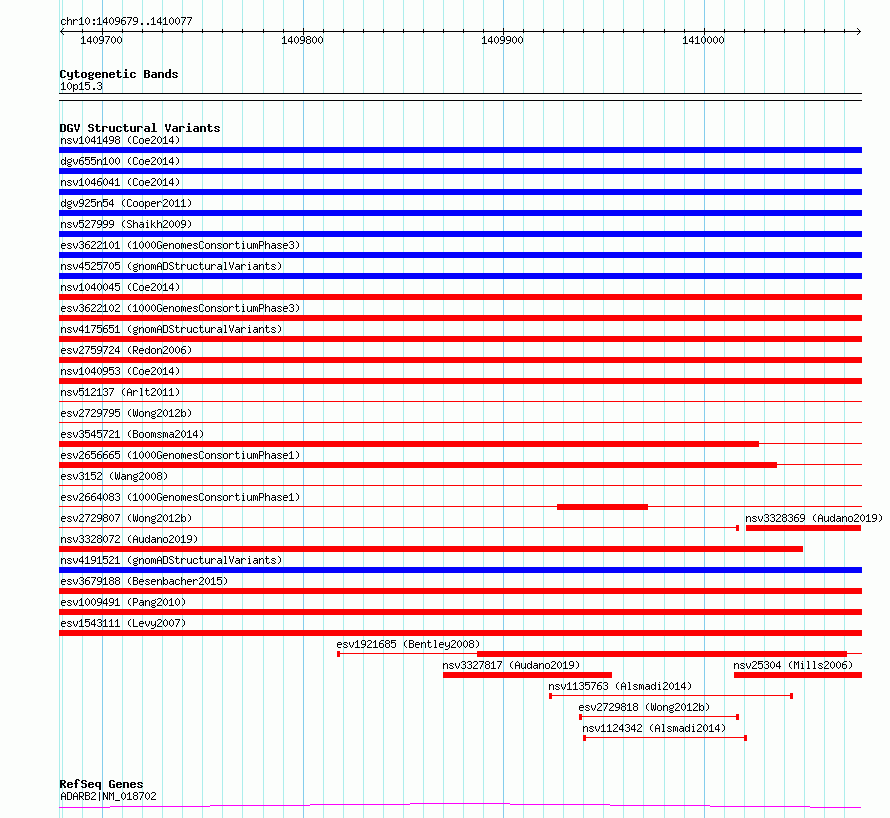Click the left arrow of the ruler
The image size is (890, 818).
click(x=62, y=31)
